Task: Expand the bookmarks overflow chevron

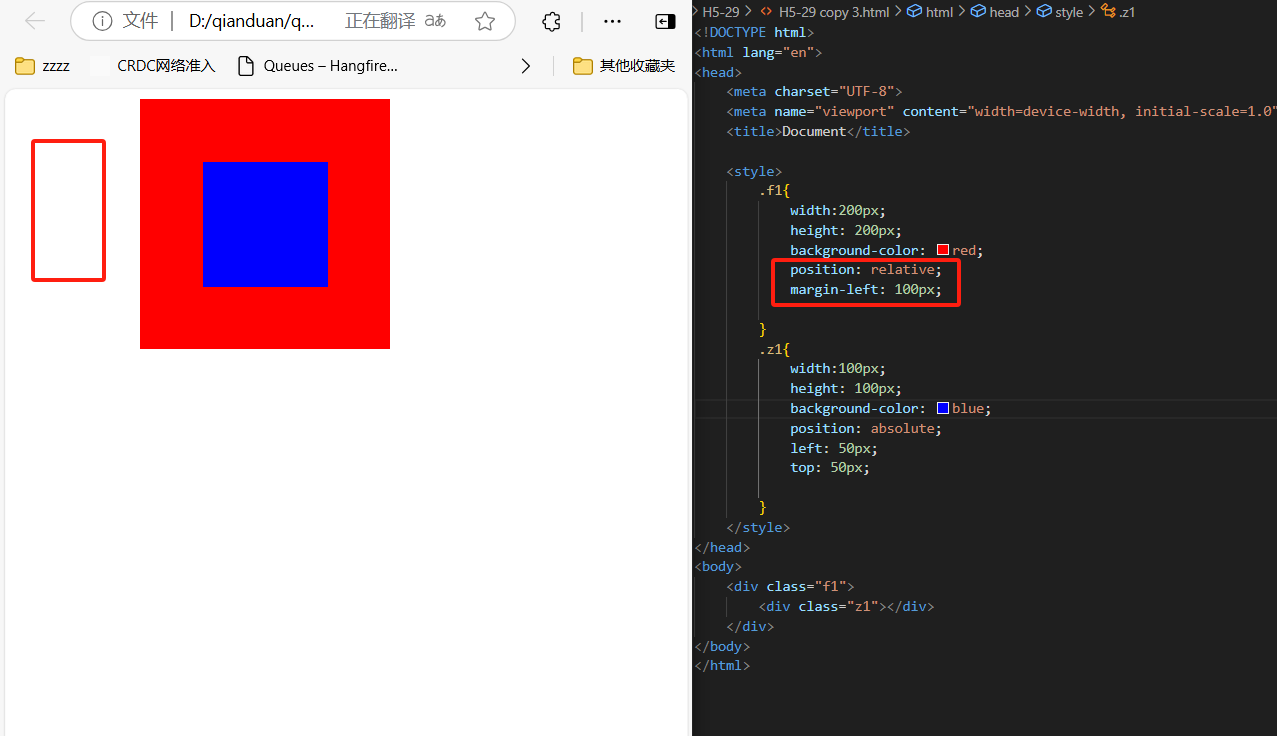Action: (526, 66)
